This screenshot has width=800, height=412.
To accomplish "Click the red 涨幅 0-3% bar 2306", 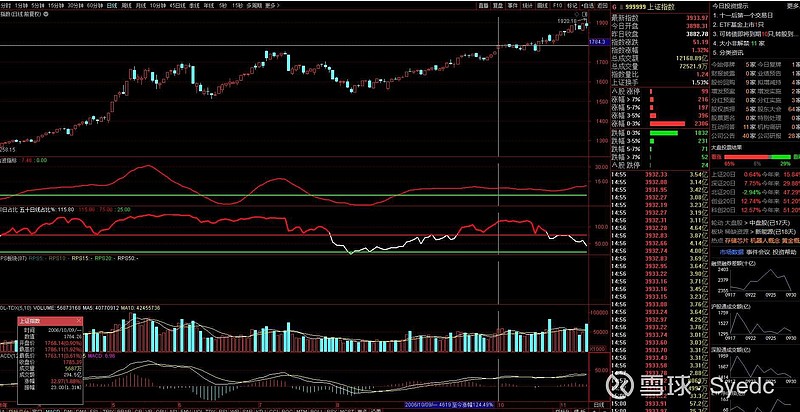I will pos(667,123).
